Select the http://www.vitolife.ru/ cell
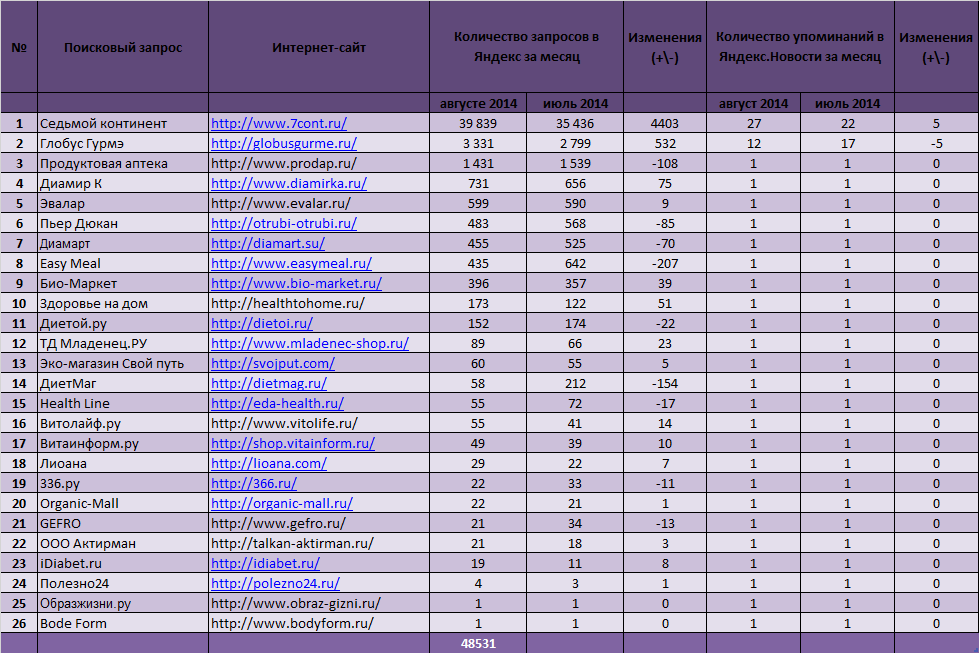The height and width of the screenshot is (653, 979). [319, 423]
